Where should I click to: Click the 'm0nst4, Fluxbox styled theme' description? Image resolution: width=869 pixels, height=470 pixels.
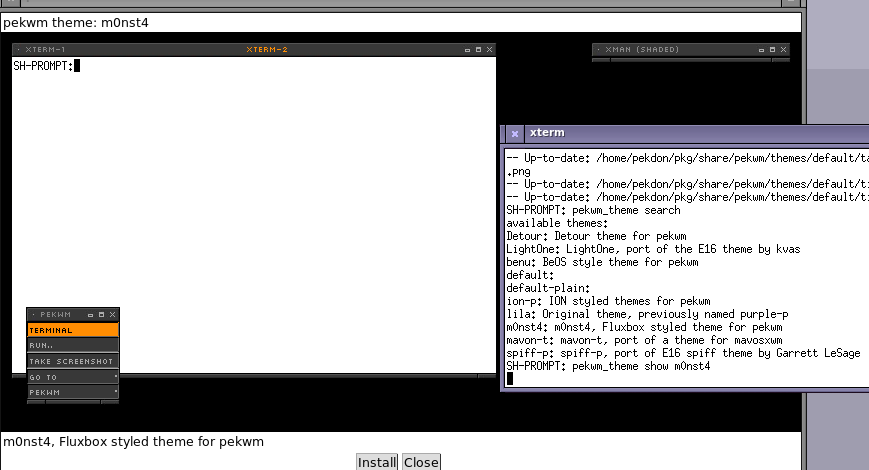pyautogui.click(x=134, y=442)
